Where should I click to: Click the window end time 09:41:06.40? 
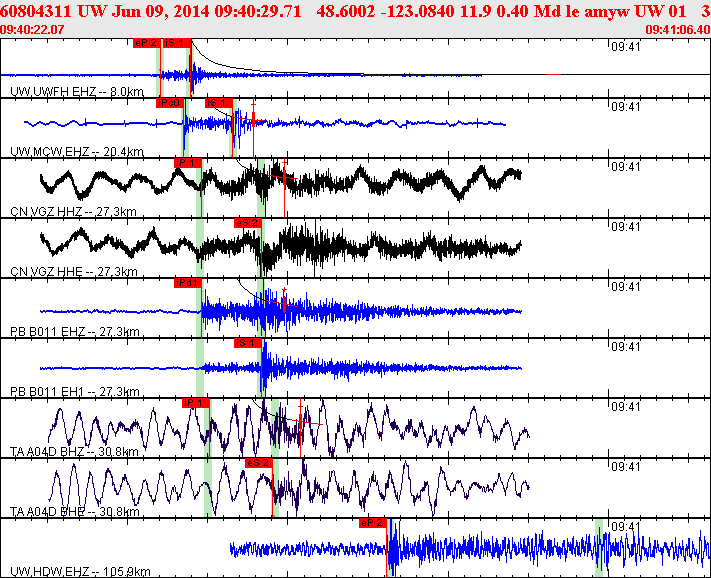click(678, 29)
